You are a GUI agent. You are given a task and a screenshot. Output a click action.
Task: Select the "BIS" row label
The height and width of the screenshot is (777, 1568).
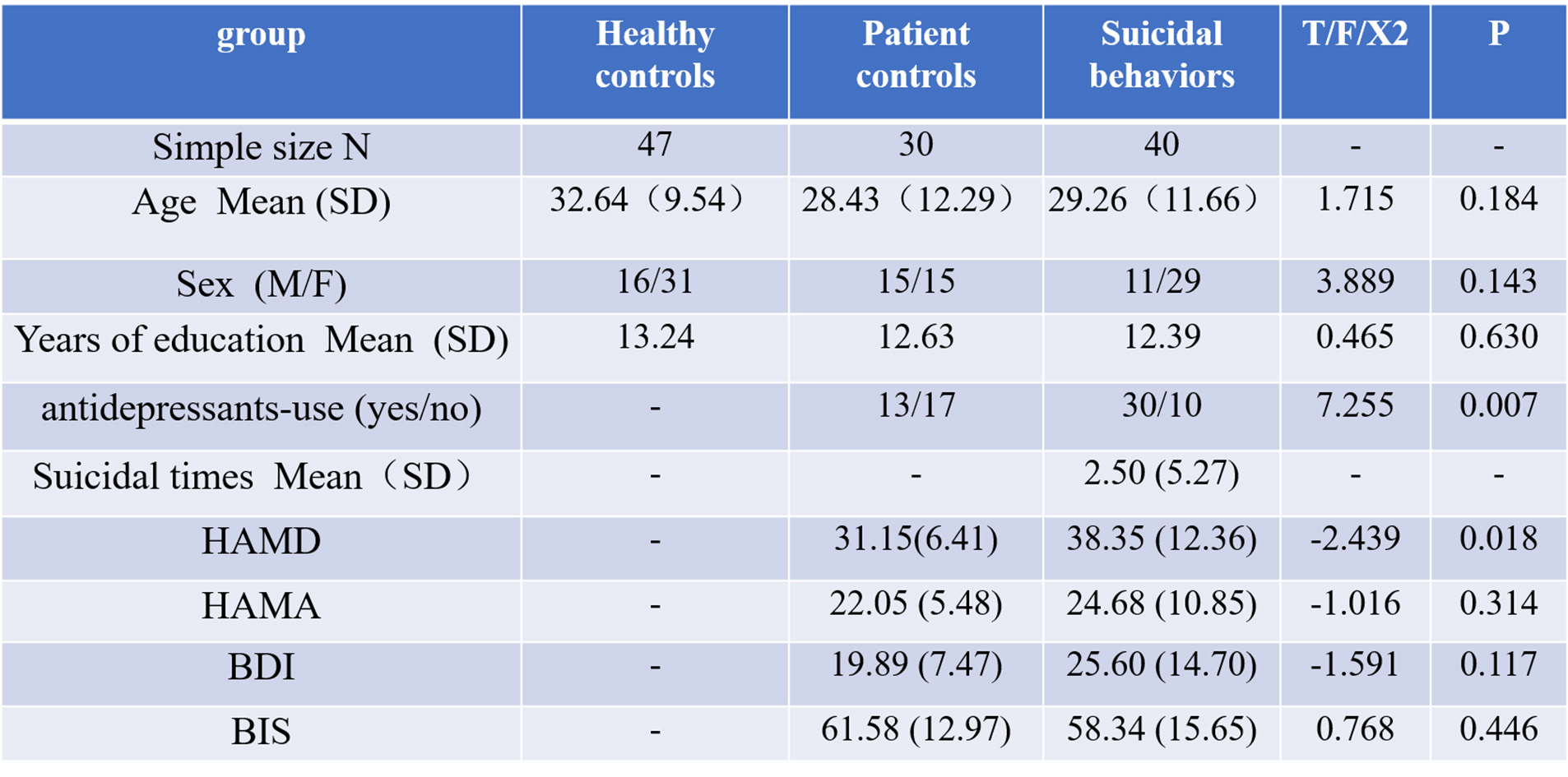[x=261, y=732]
